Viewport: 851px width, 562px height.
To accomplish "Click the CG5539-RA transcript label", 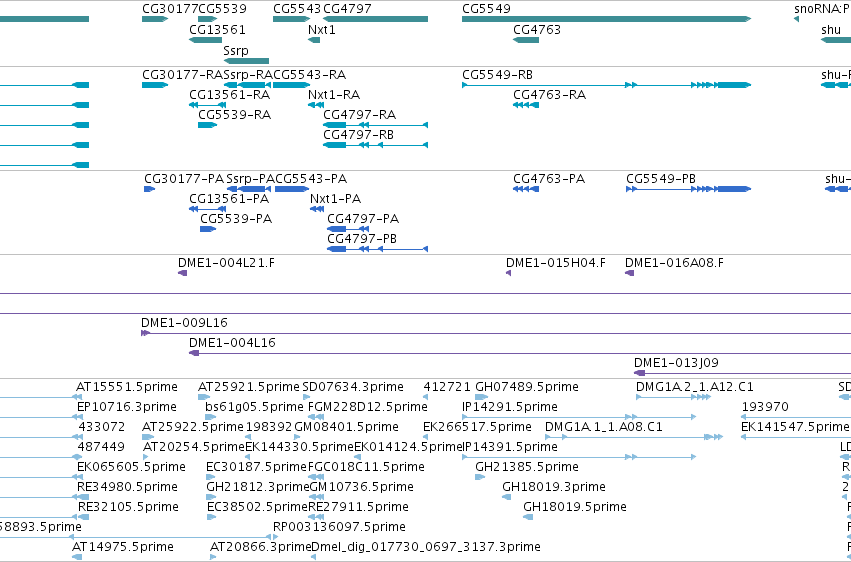I will coord(234,114).
